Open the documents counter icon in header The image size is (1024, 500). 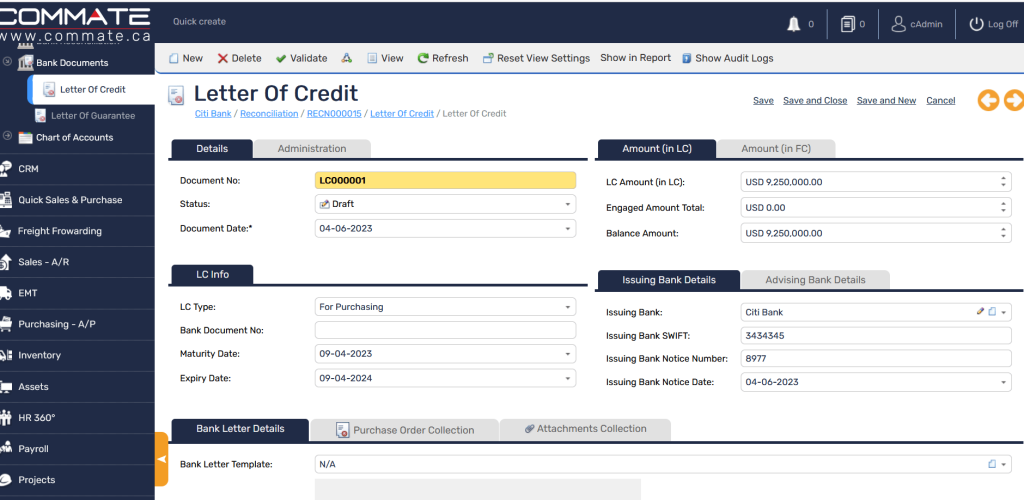847,24
